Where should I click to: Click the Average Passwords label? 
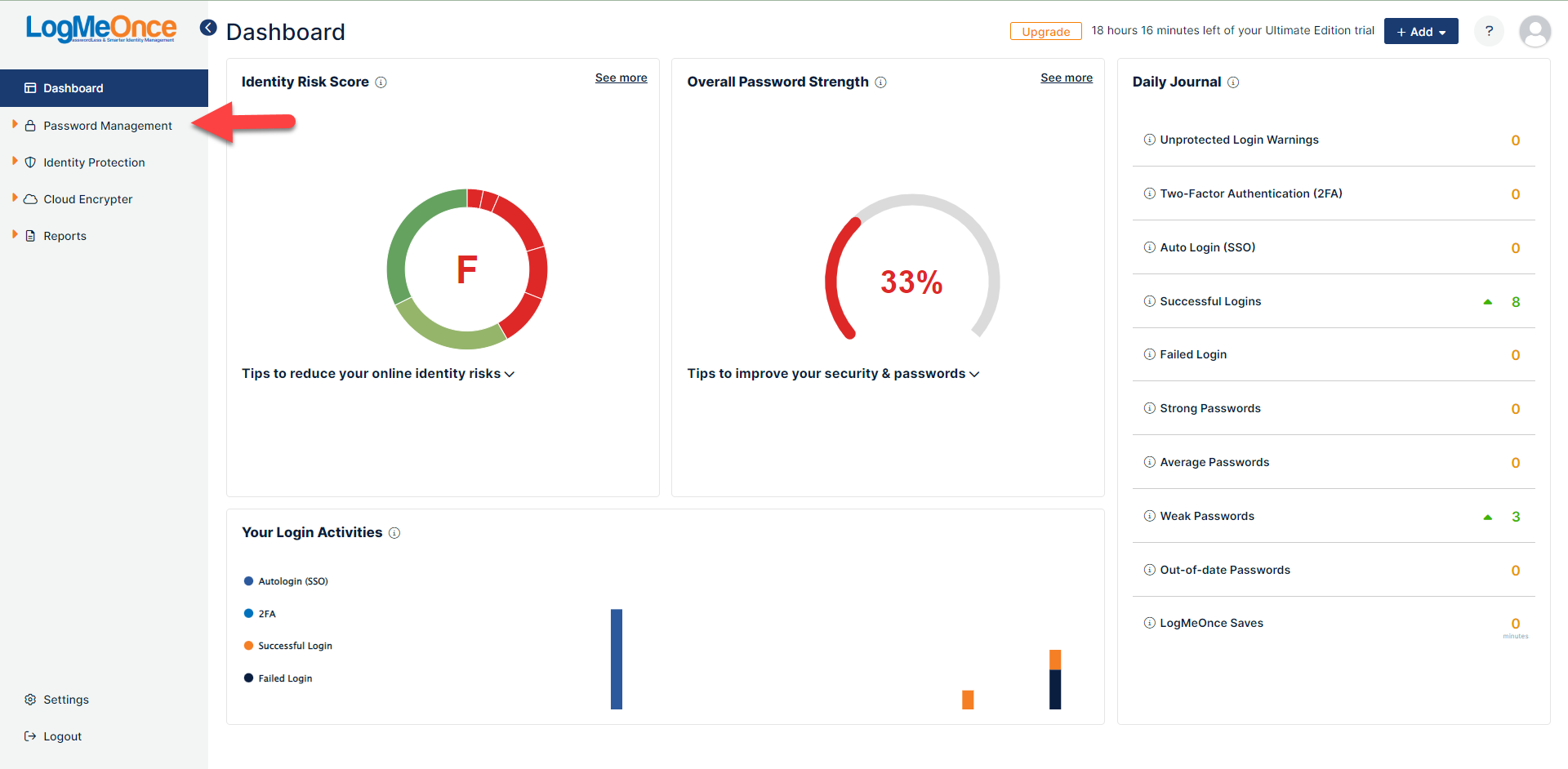coord(1214,462)
